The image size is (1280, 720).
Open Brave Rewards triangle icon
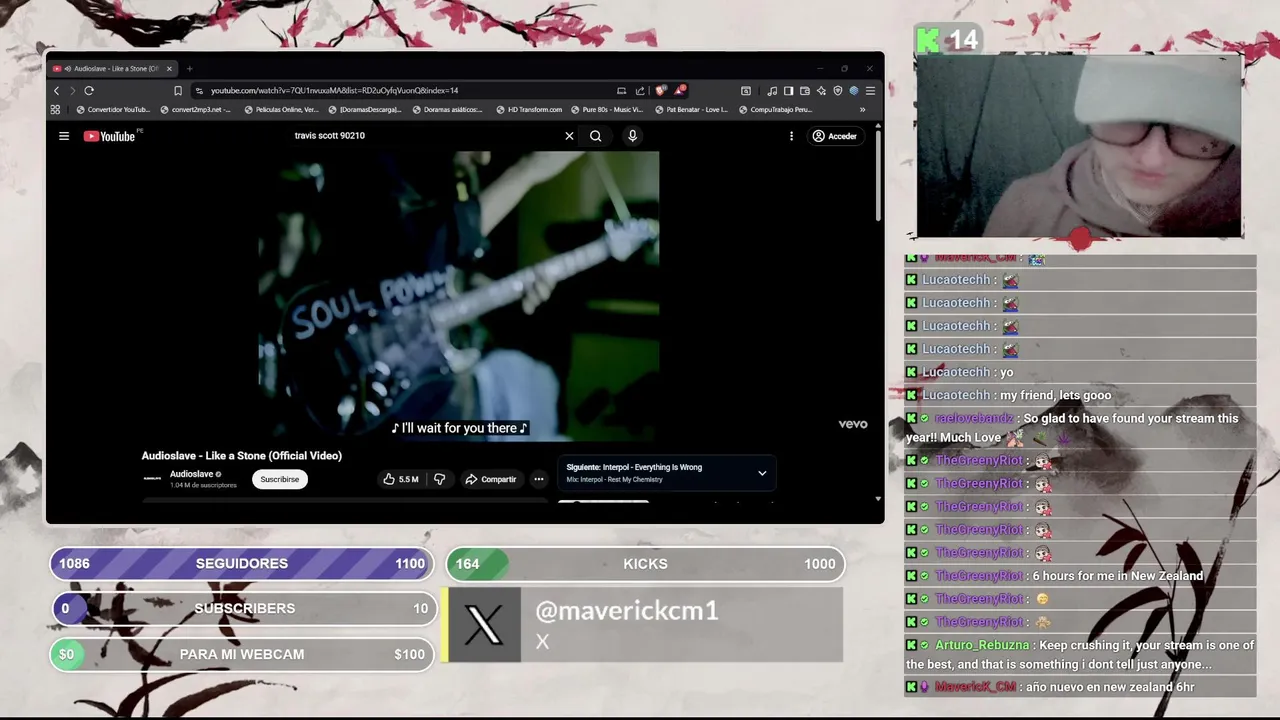(679, 90)
